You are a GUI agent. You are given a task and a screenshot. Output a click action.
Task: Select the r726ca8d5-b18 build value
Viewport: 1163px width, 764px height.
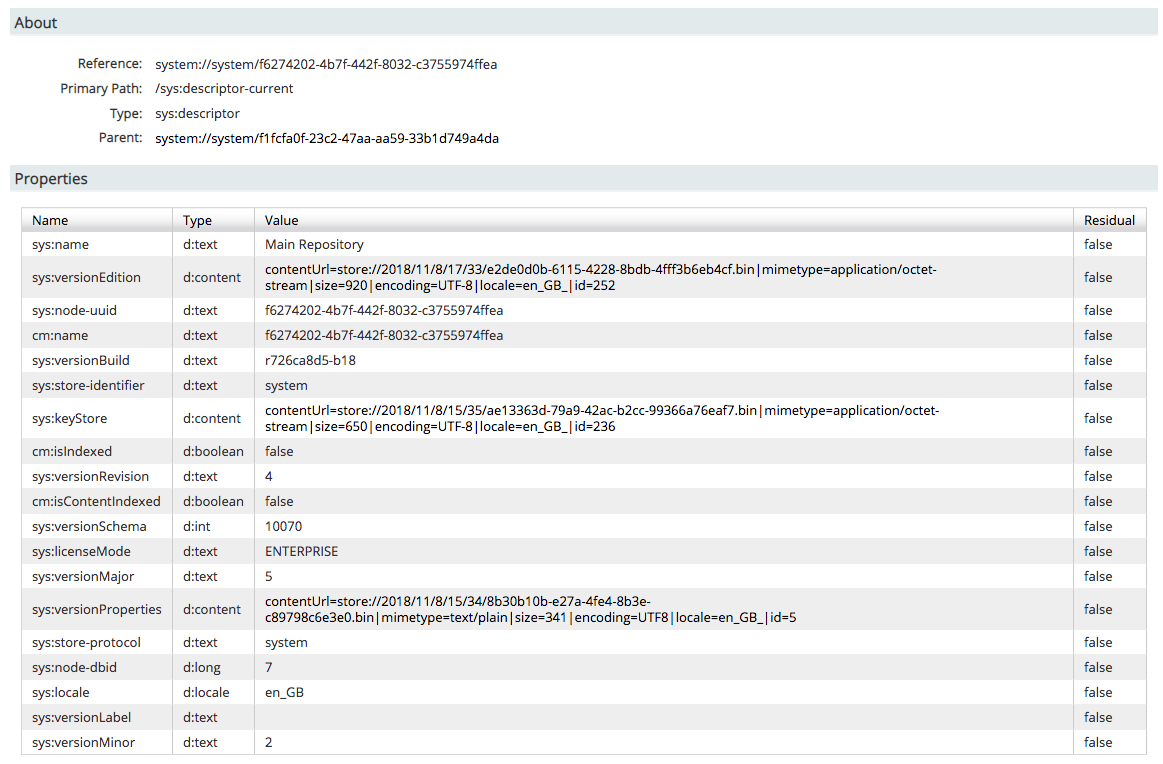tap(310, 360)
